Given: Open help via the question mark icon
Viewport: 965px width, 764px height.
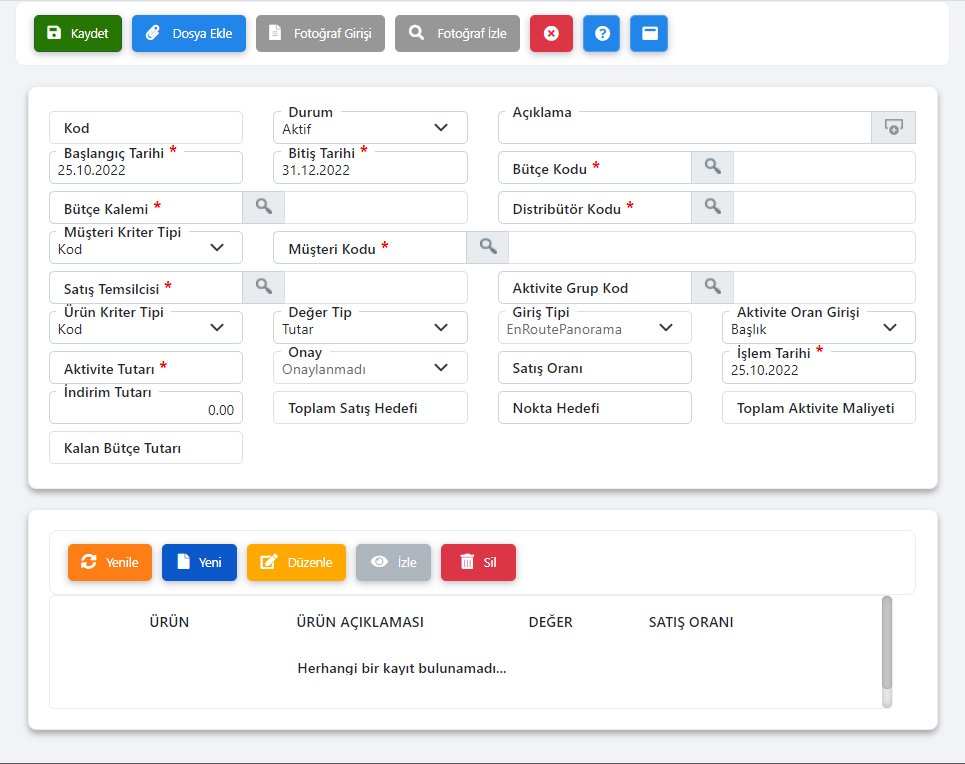Looking at the screenshot, I should pyautogui.click(x=601, y=33).
